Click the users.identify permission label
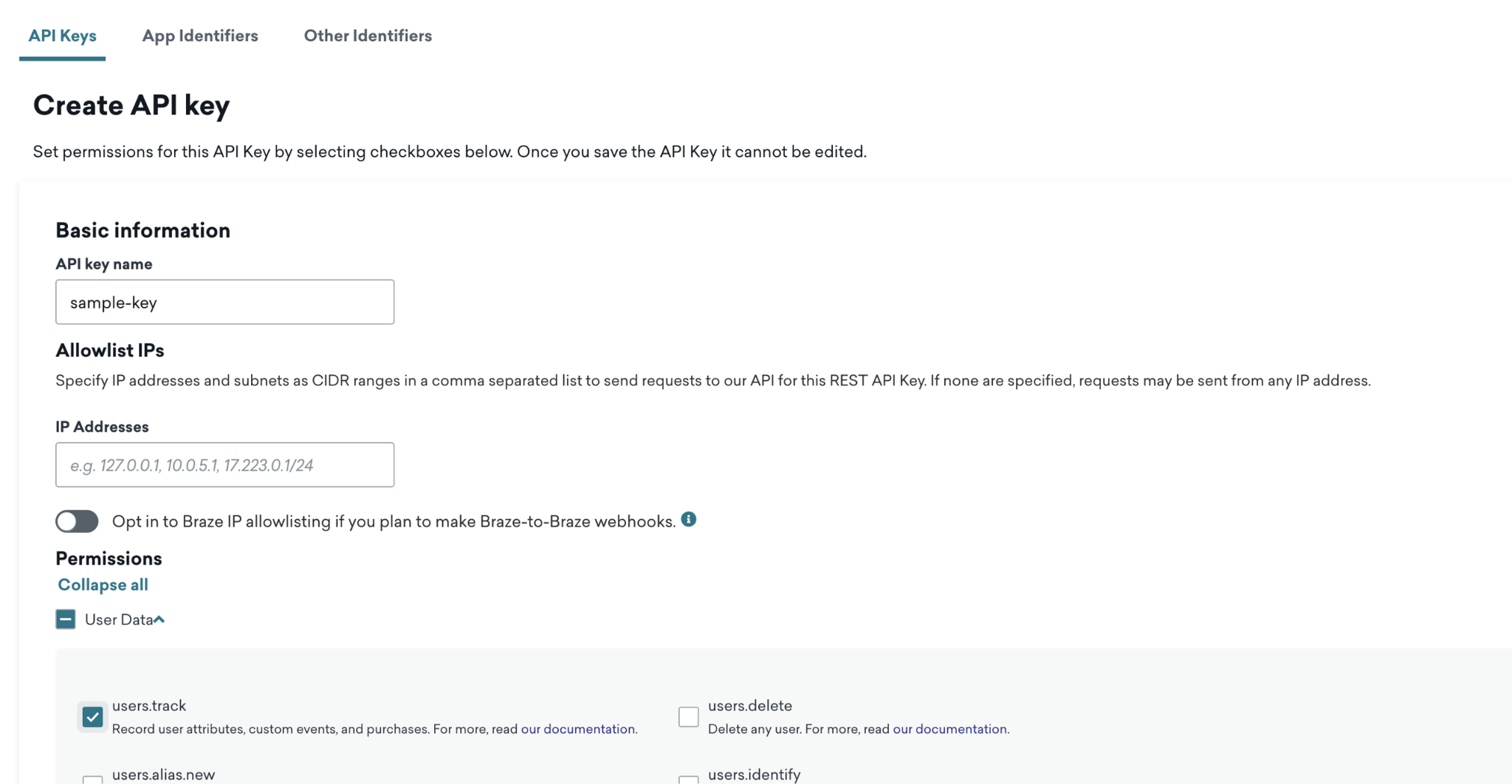Screen dimensions: 1512x784 (x=754, y=774)
